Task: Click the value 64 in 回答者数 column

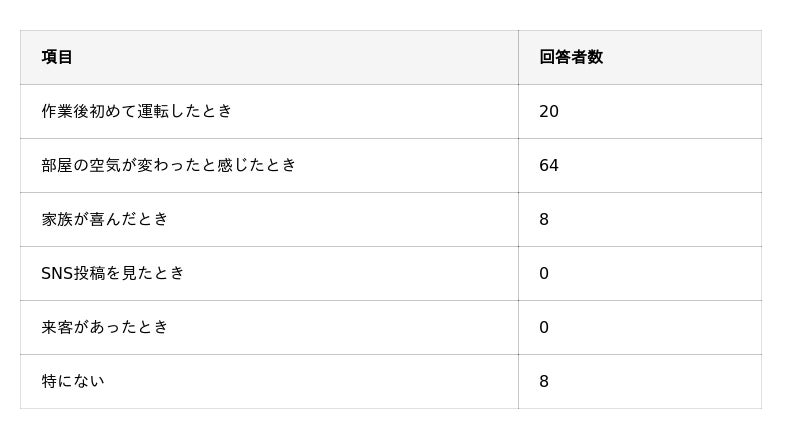Action: pos(549,165)
